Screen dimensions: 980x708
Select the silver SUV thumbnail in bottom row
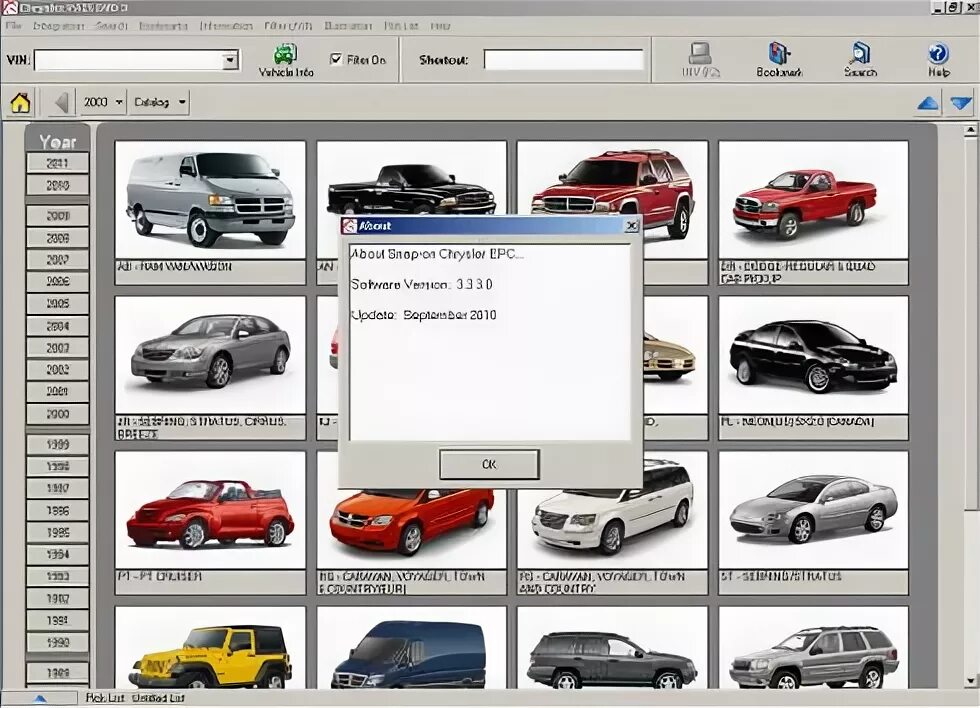point(813,648)
